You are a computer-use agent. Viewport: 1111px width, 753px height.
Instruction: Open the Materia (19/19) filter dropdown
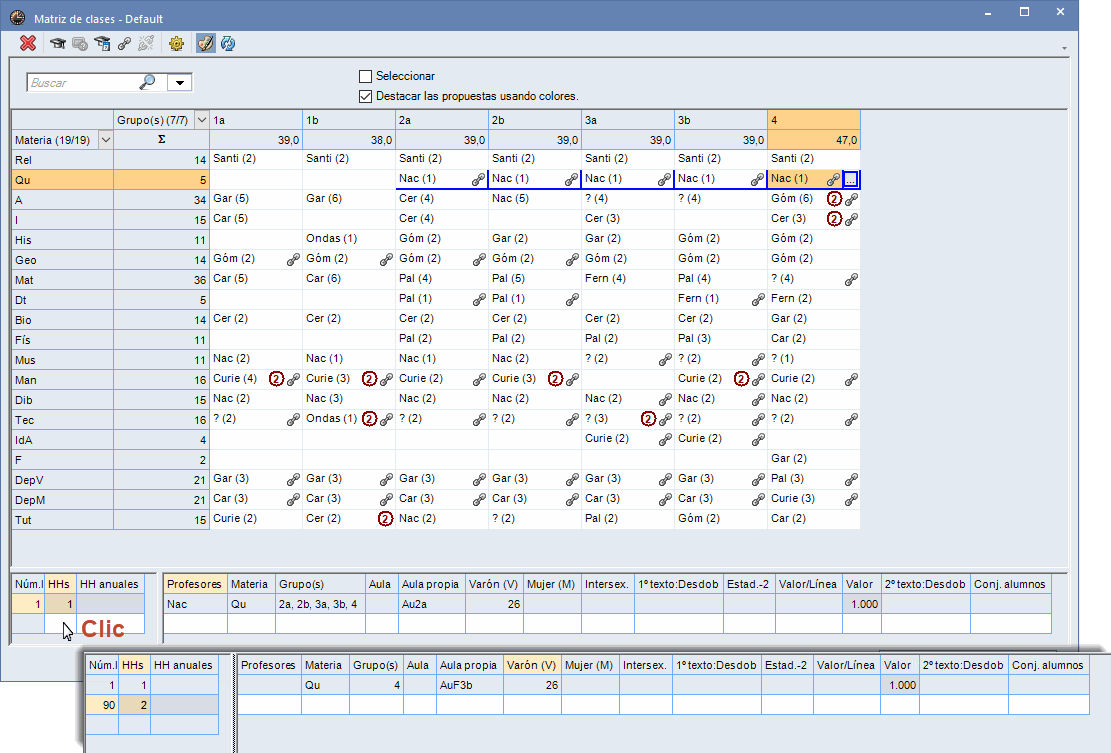(x=106, y=140)
